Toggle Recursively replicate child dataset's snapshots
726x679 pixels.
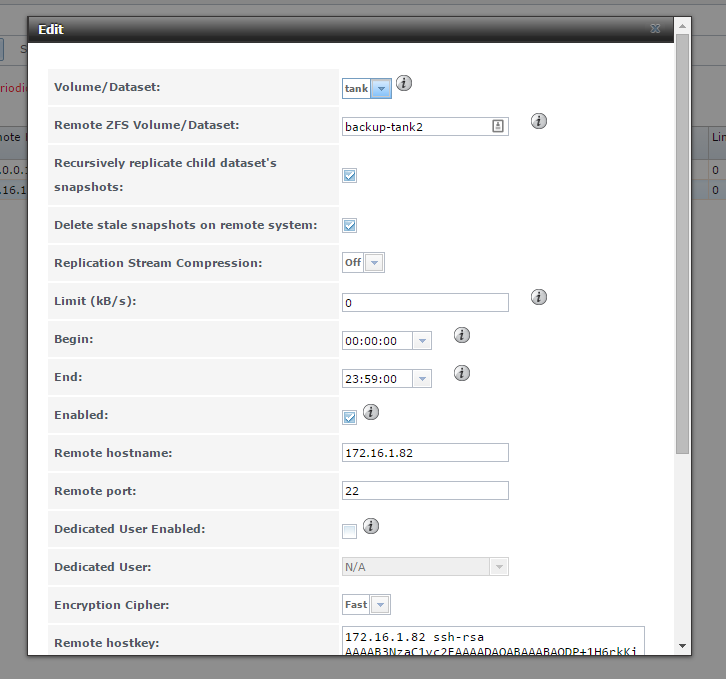click(x=350, y=176)
